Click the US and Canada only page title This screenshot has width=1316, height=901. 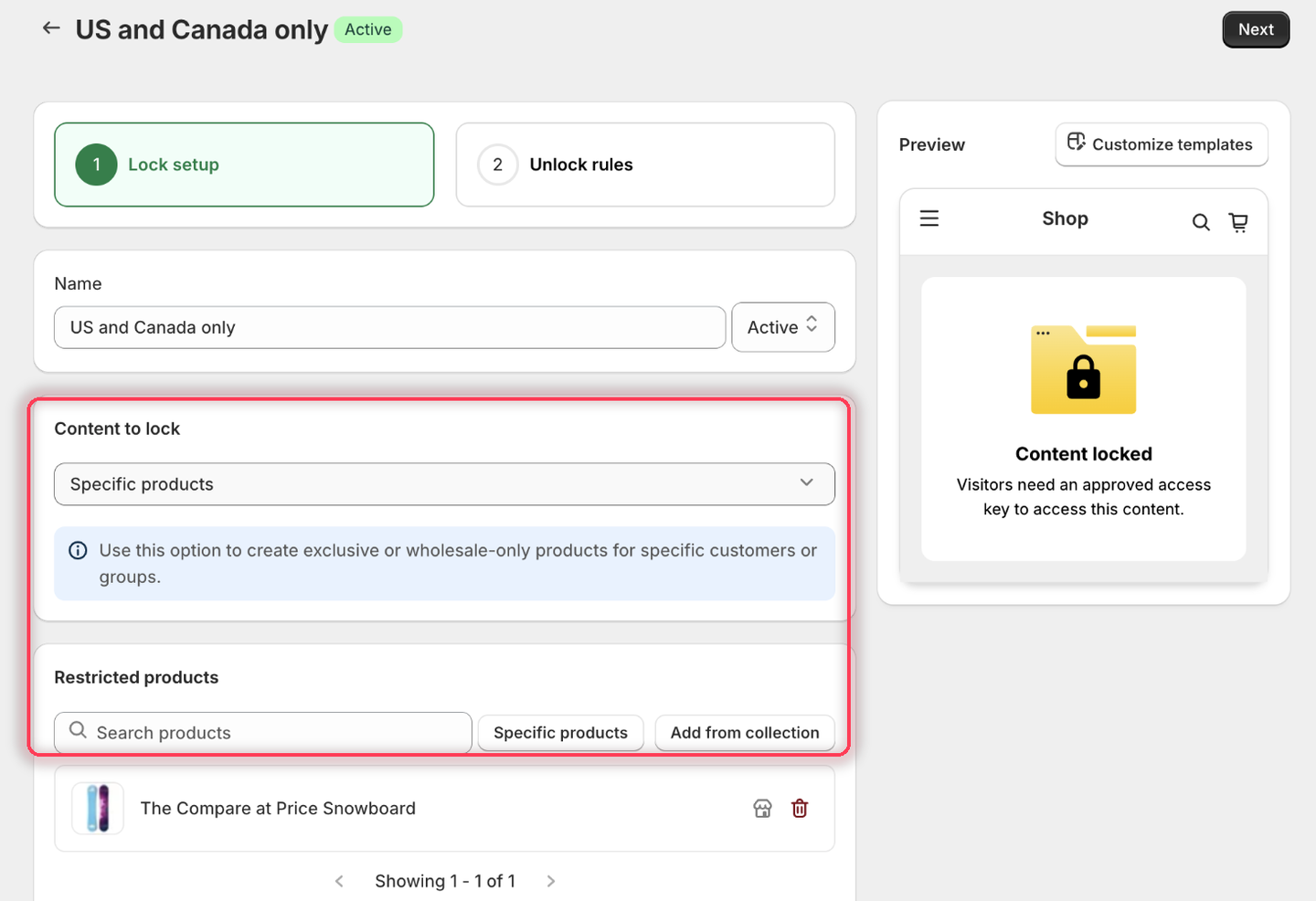point(202,29)
